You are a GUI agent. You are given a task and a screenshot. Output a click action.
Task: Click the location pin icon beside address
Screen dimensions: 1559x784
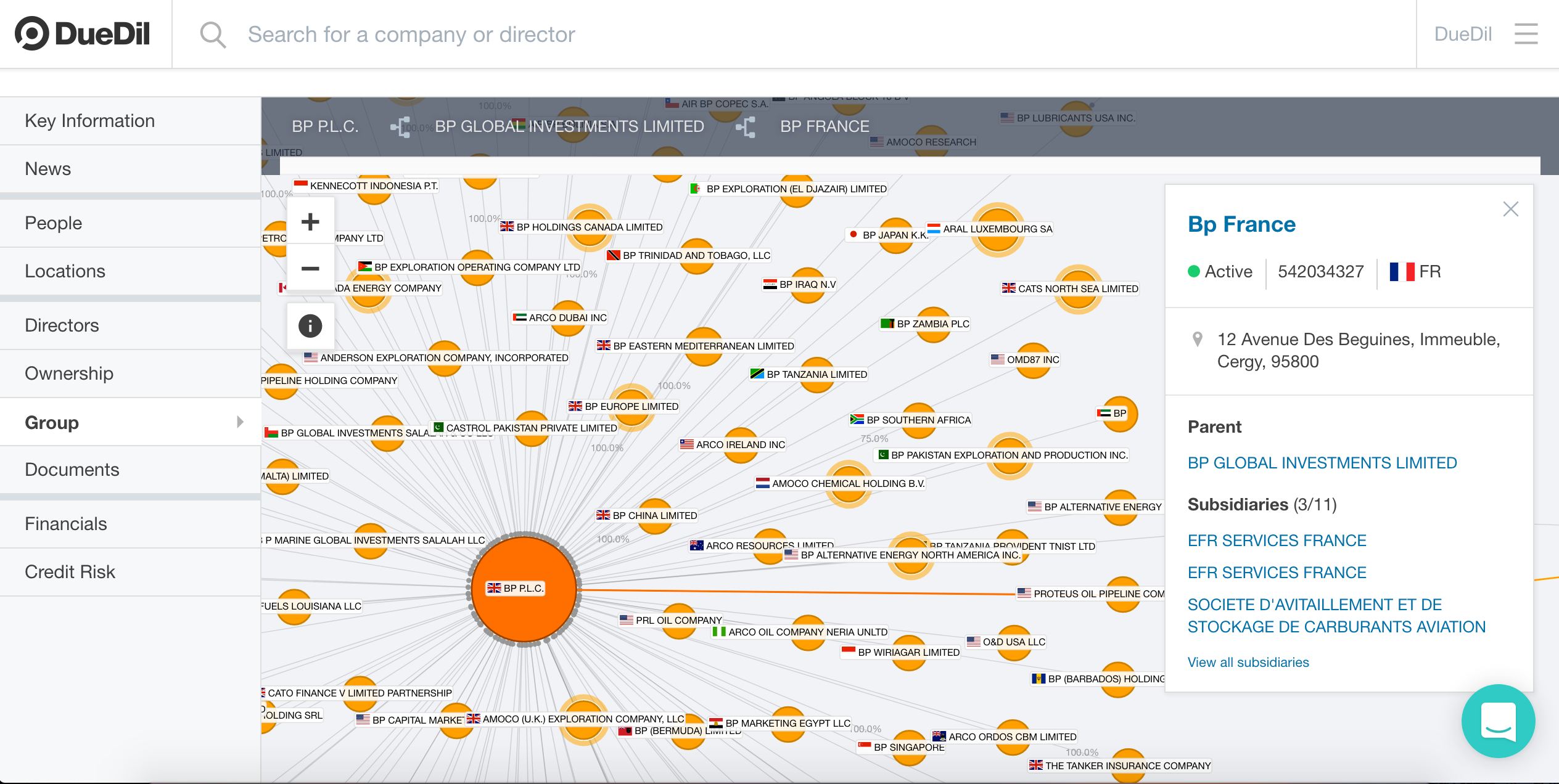1197,339
